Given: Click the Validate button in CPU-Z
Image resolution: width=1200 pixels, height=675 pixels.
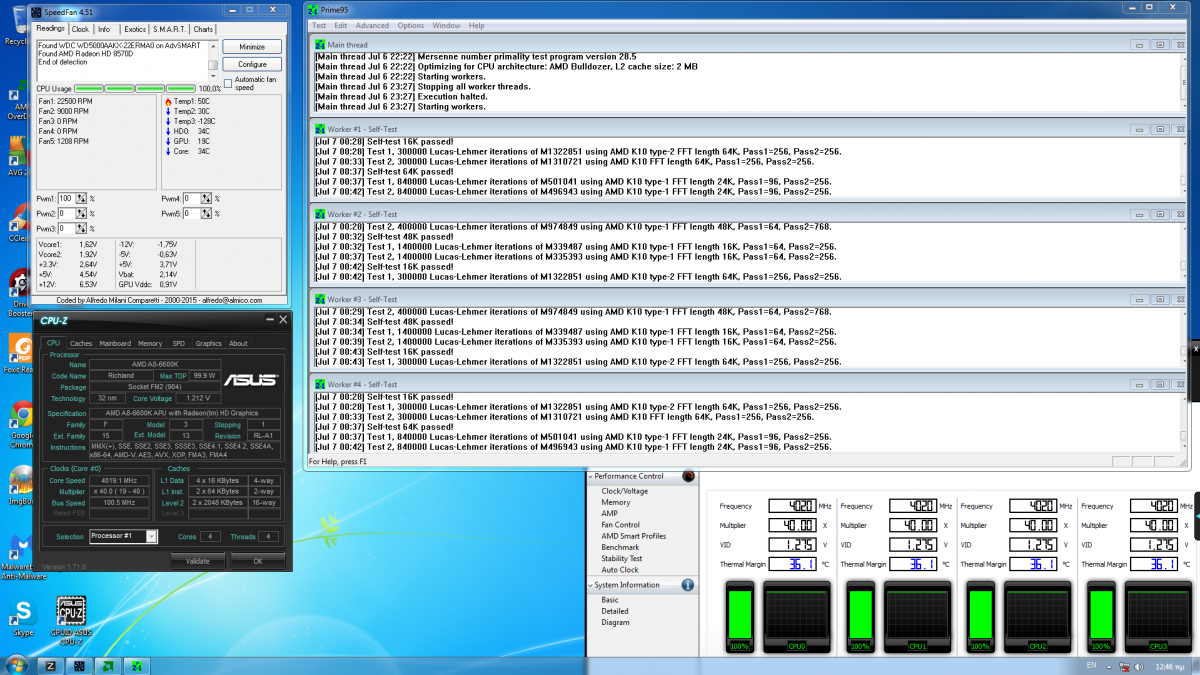Looking at the screenshot, I should click(x=198, y=561).
